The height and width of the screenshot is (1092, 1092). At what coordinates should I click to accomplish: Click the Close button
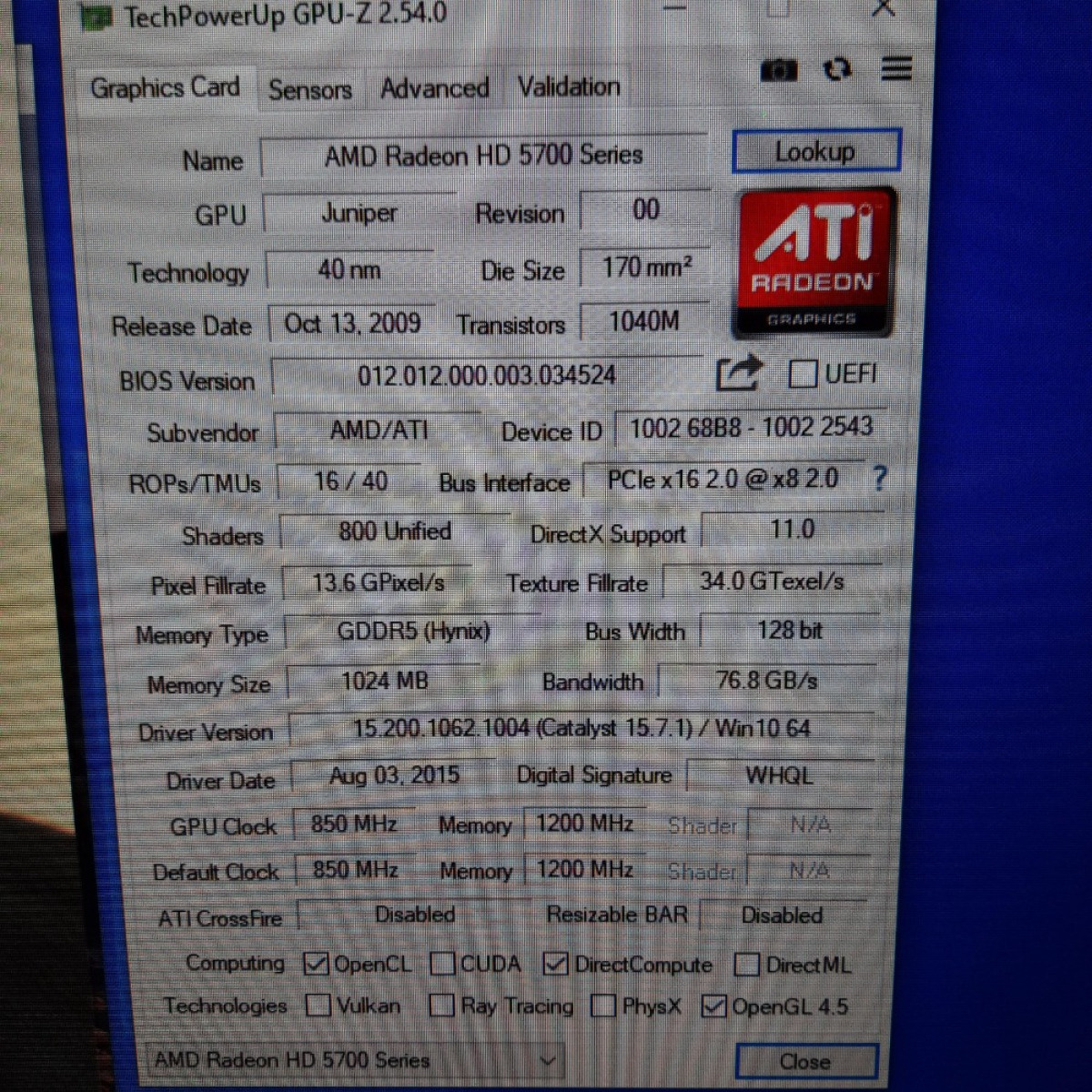(806, 1061)
